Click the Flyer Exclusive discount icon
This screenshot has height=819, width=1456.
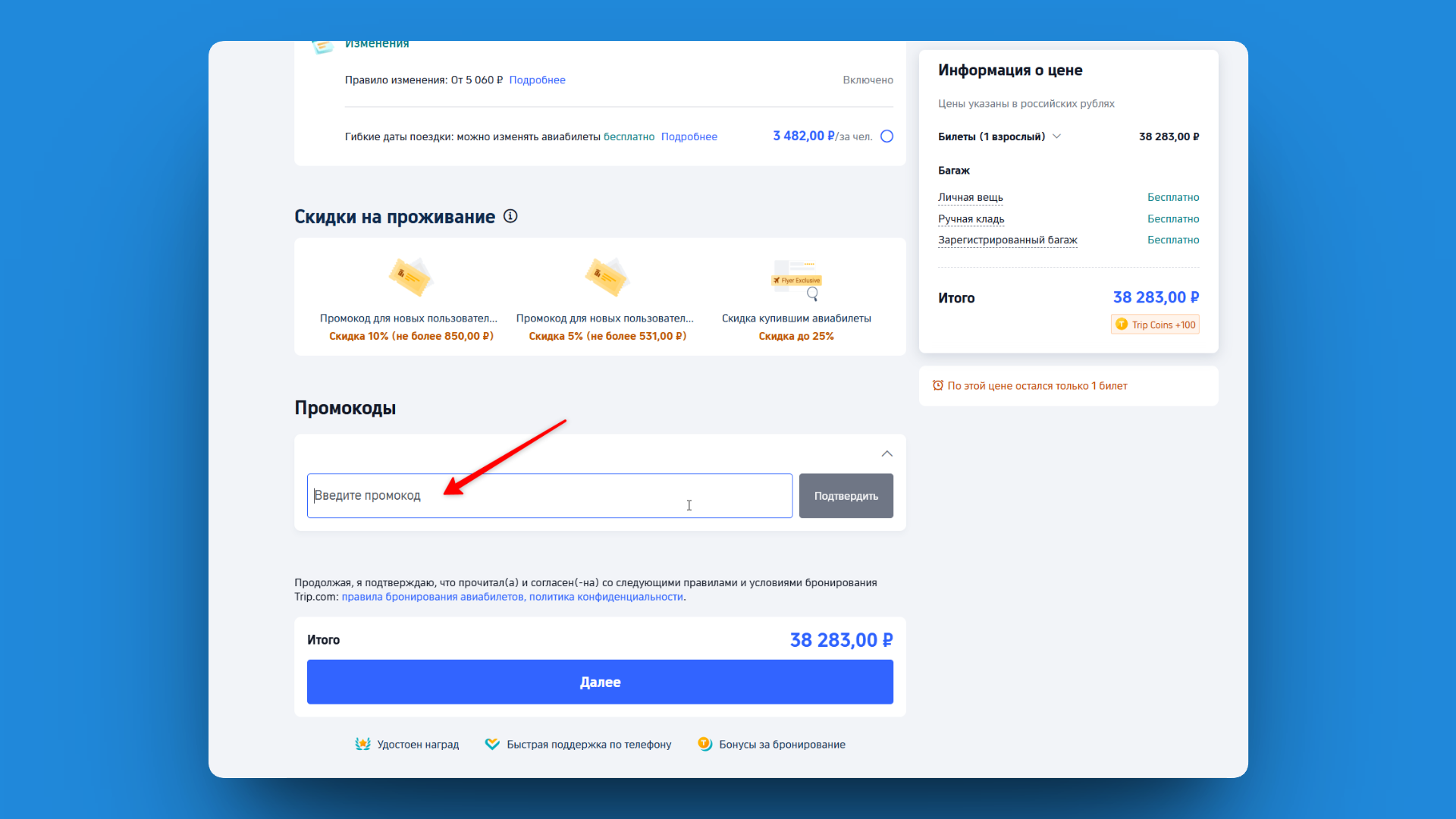pyautogui.click(x=796, y=277)
